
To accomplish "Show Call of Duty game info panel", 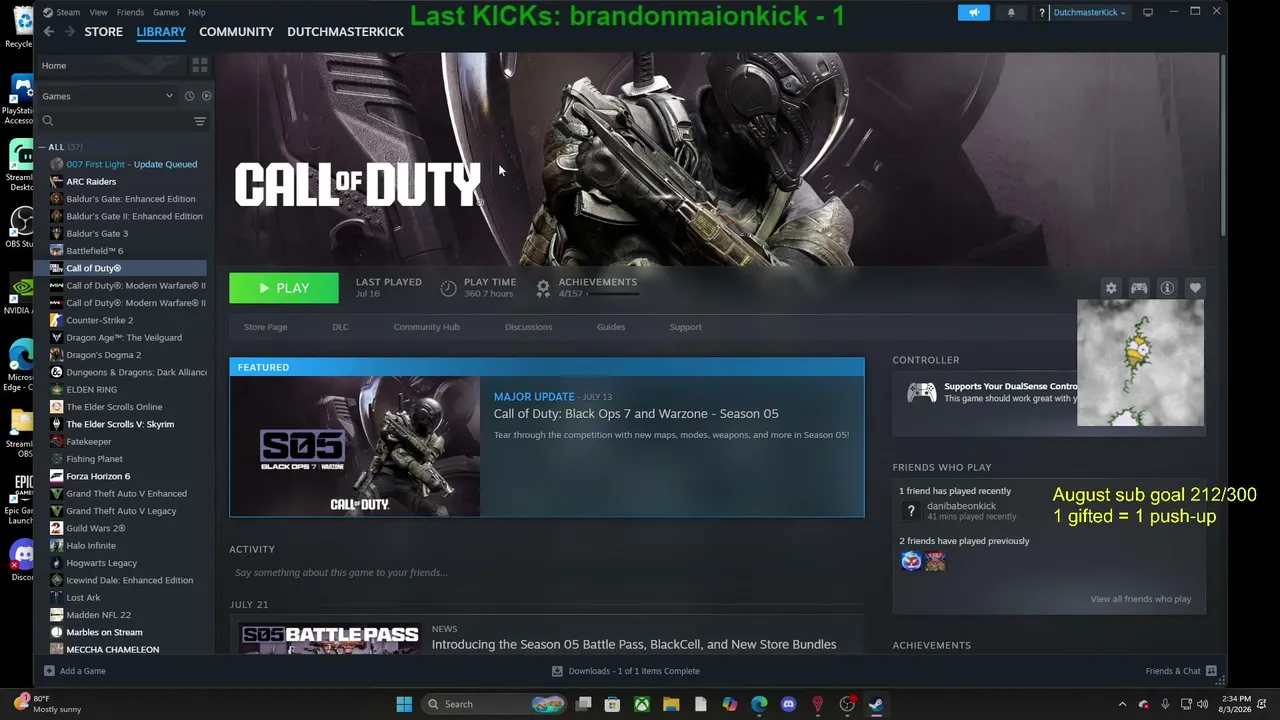I will [1167, 288].
